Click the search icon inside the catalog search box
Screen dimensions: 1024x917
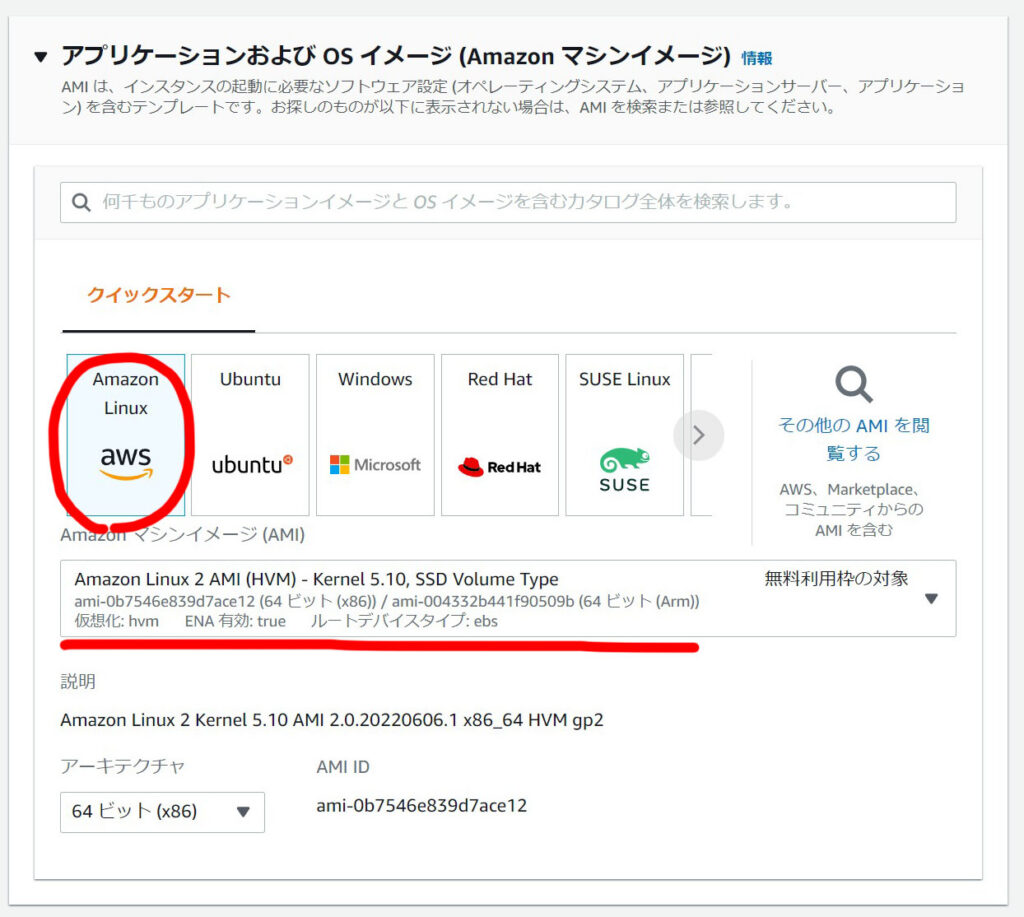coord(82,202)
